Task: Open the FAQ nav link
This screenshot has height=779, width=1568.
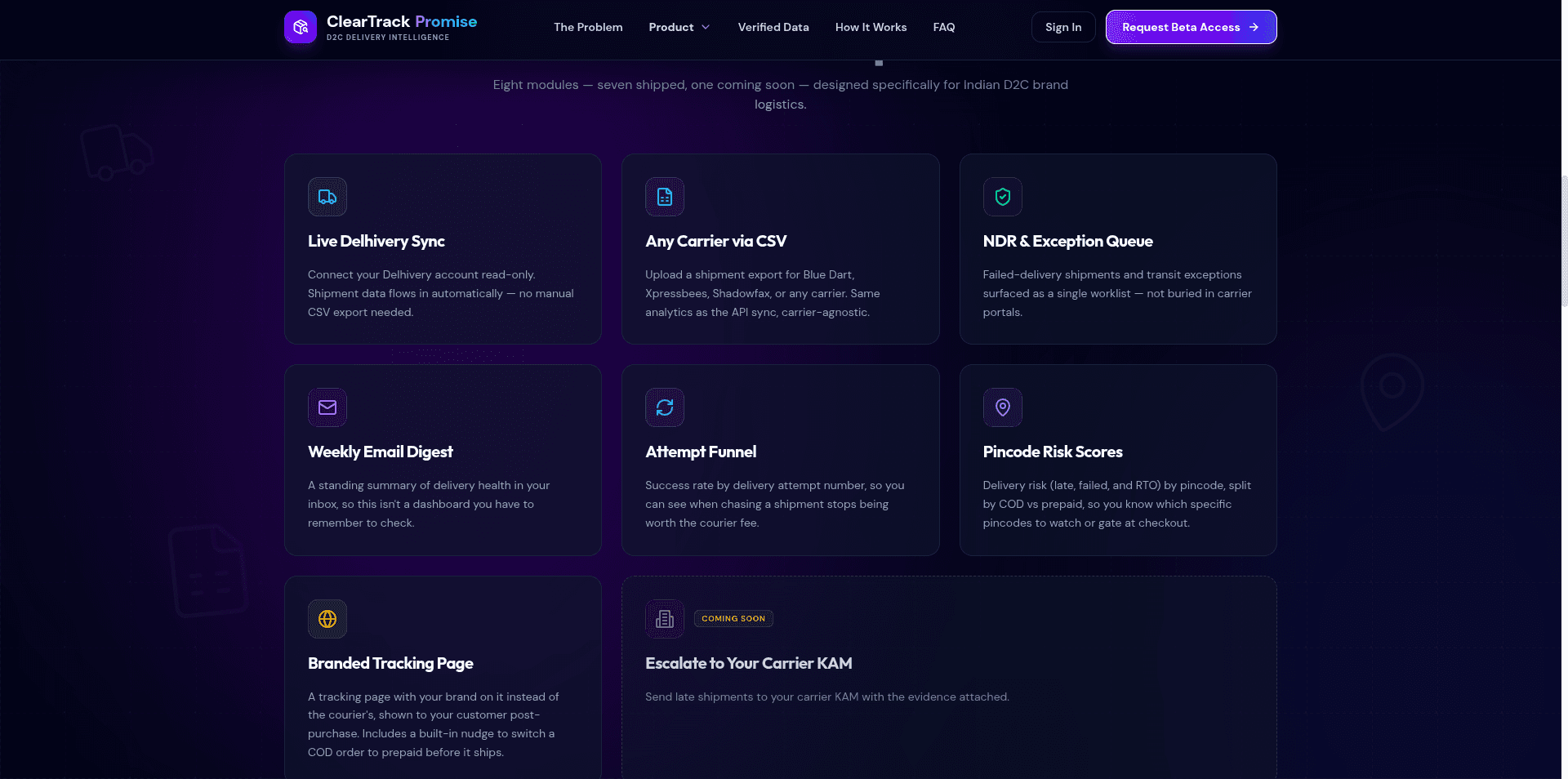Action: [x=944, y=27]
